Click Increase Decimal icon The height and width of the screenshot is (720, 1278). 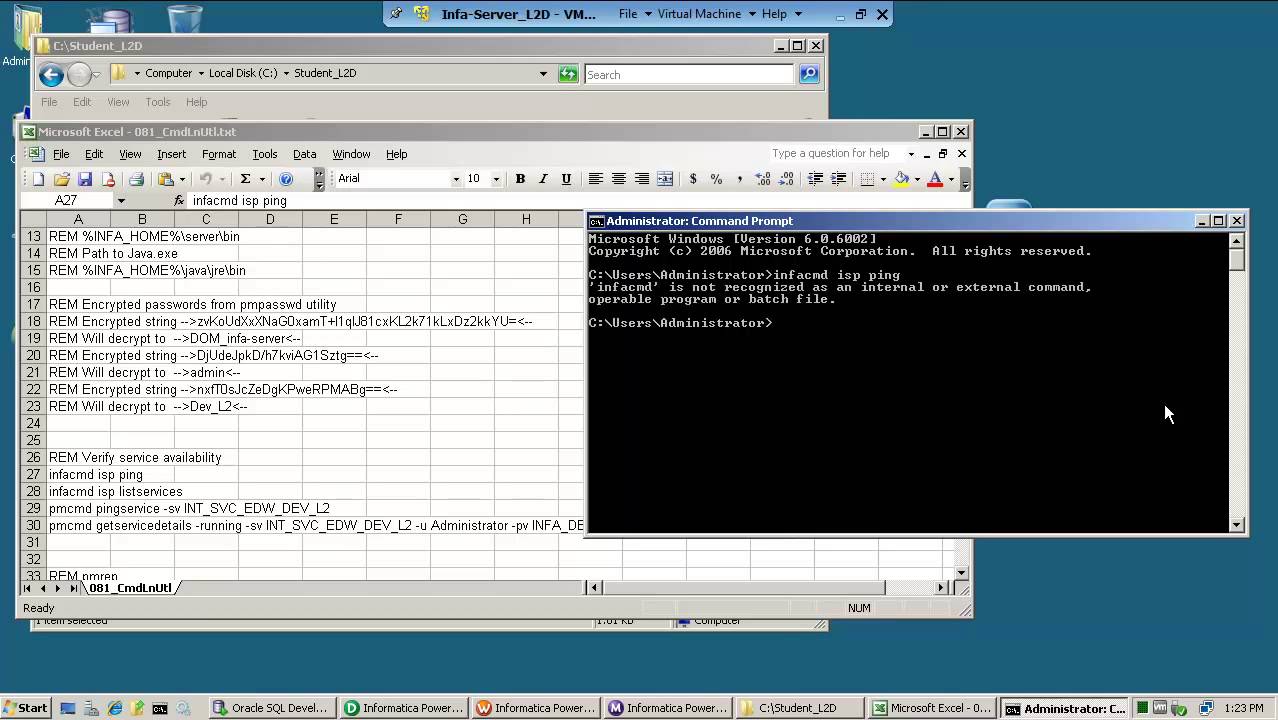763,179
